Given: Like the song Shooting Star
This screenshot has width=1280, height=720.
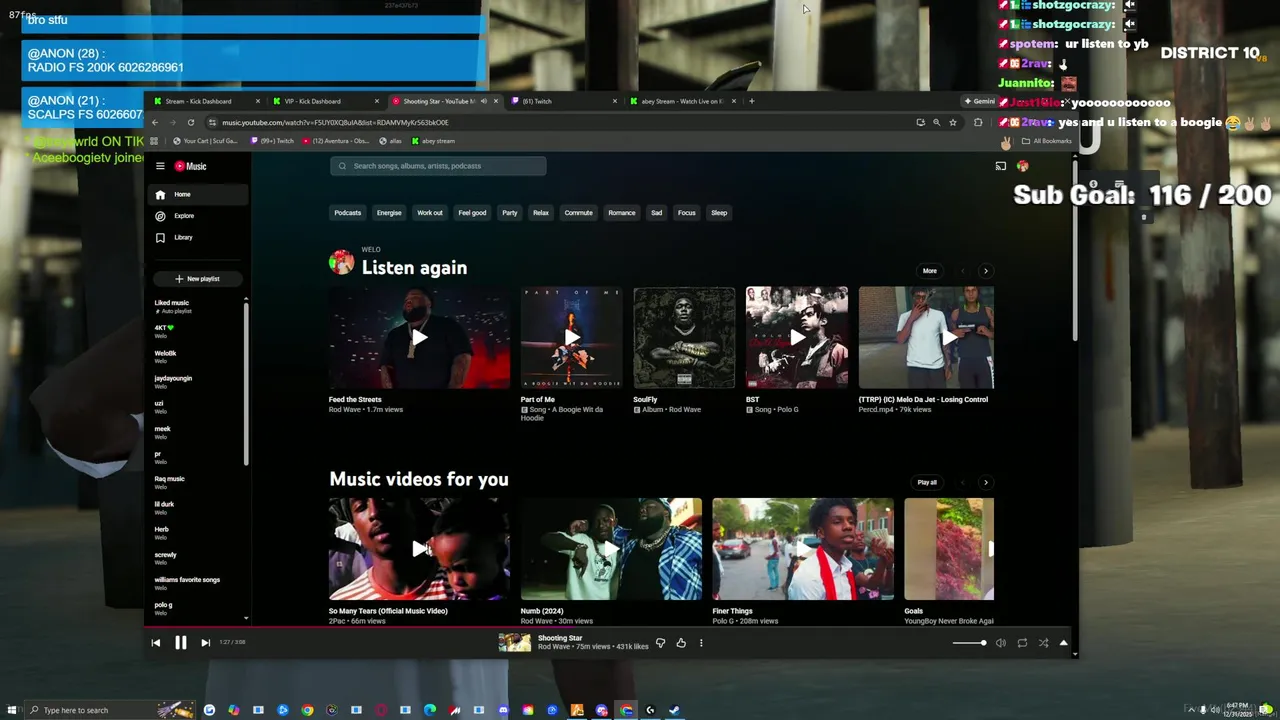Looking at the screenshot, I should 681,643.
